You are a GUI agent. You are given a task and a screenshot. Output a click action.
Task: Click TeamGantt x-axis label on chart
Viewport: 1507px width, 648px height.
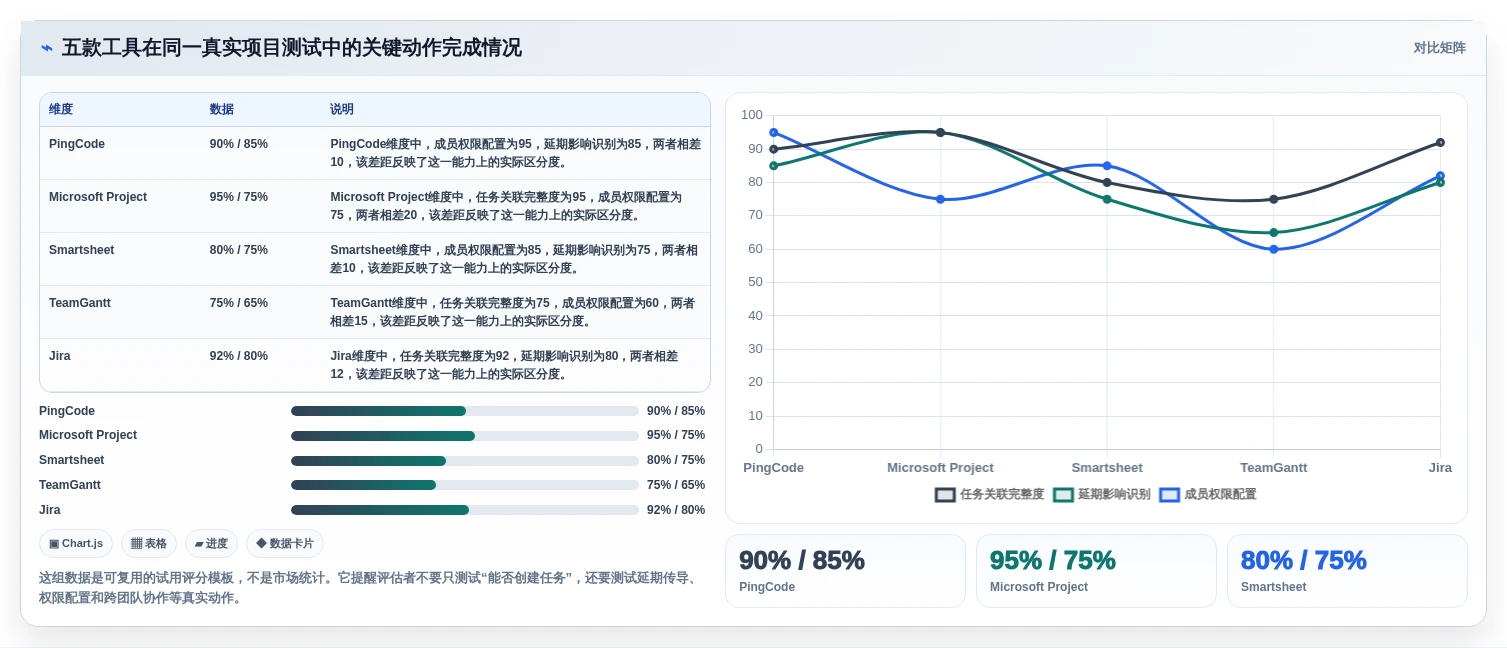tap(1274, 468)
